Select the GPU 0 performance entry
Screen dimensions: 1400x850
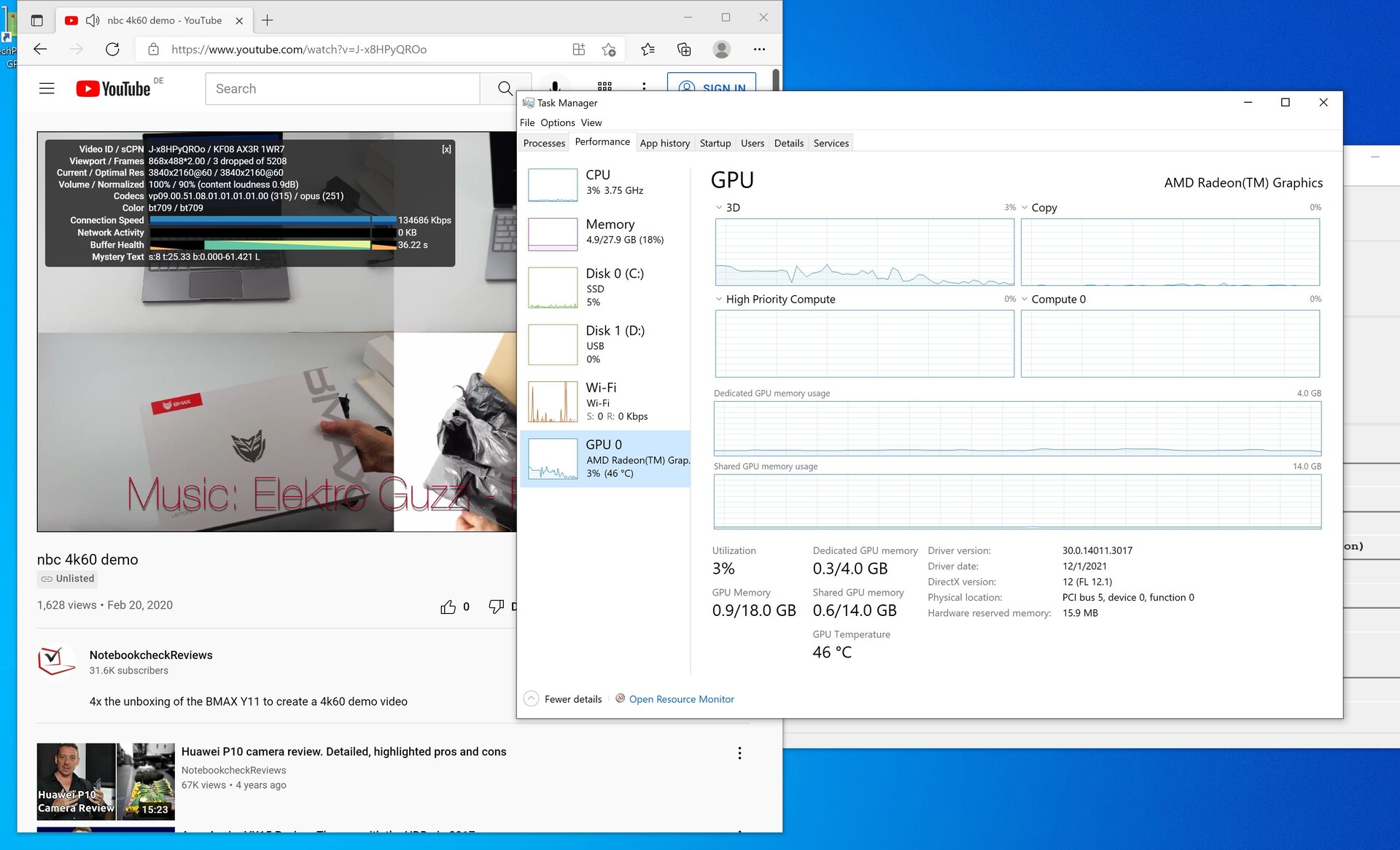pos(605,459)
